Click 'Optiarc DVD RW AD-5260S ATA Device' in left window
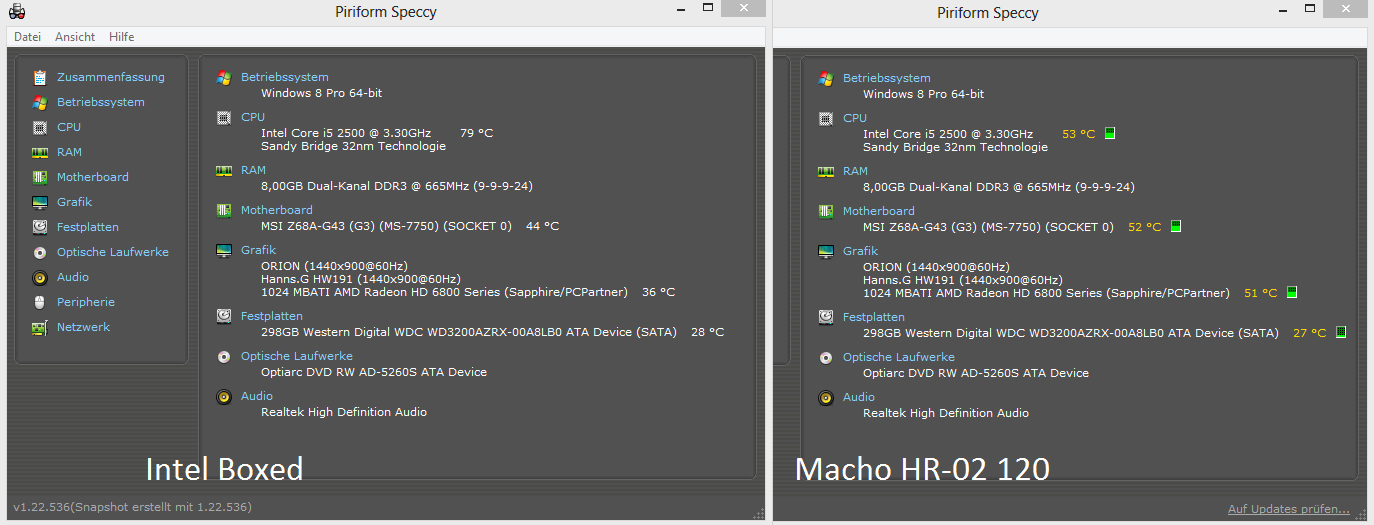This screenshot has width=1374, height=525. tap(374, 371)
